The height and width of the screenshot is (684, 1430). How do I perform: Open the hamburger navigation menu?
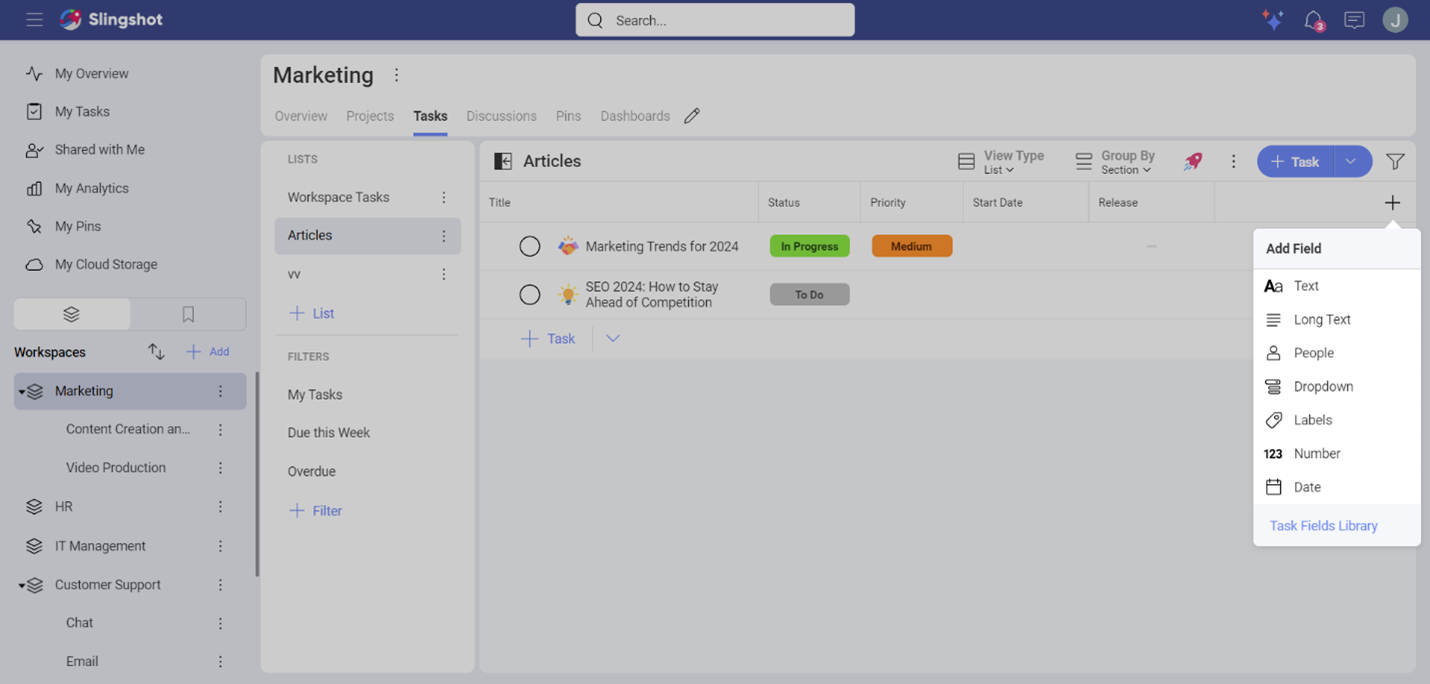click(34, 20)
